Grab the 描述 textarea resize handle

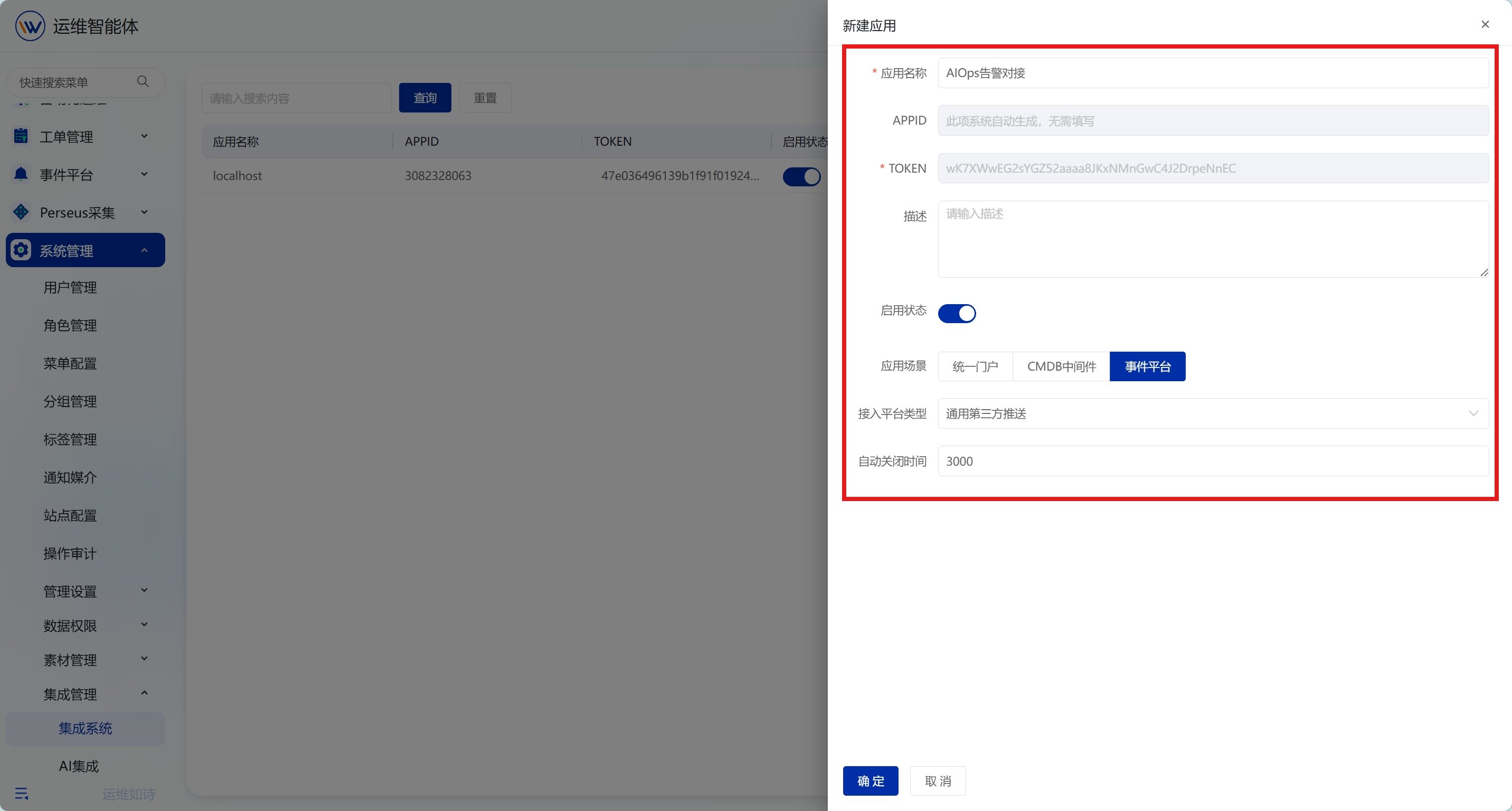click(1484, 272)
